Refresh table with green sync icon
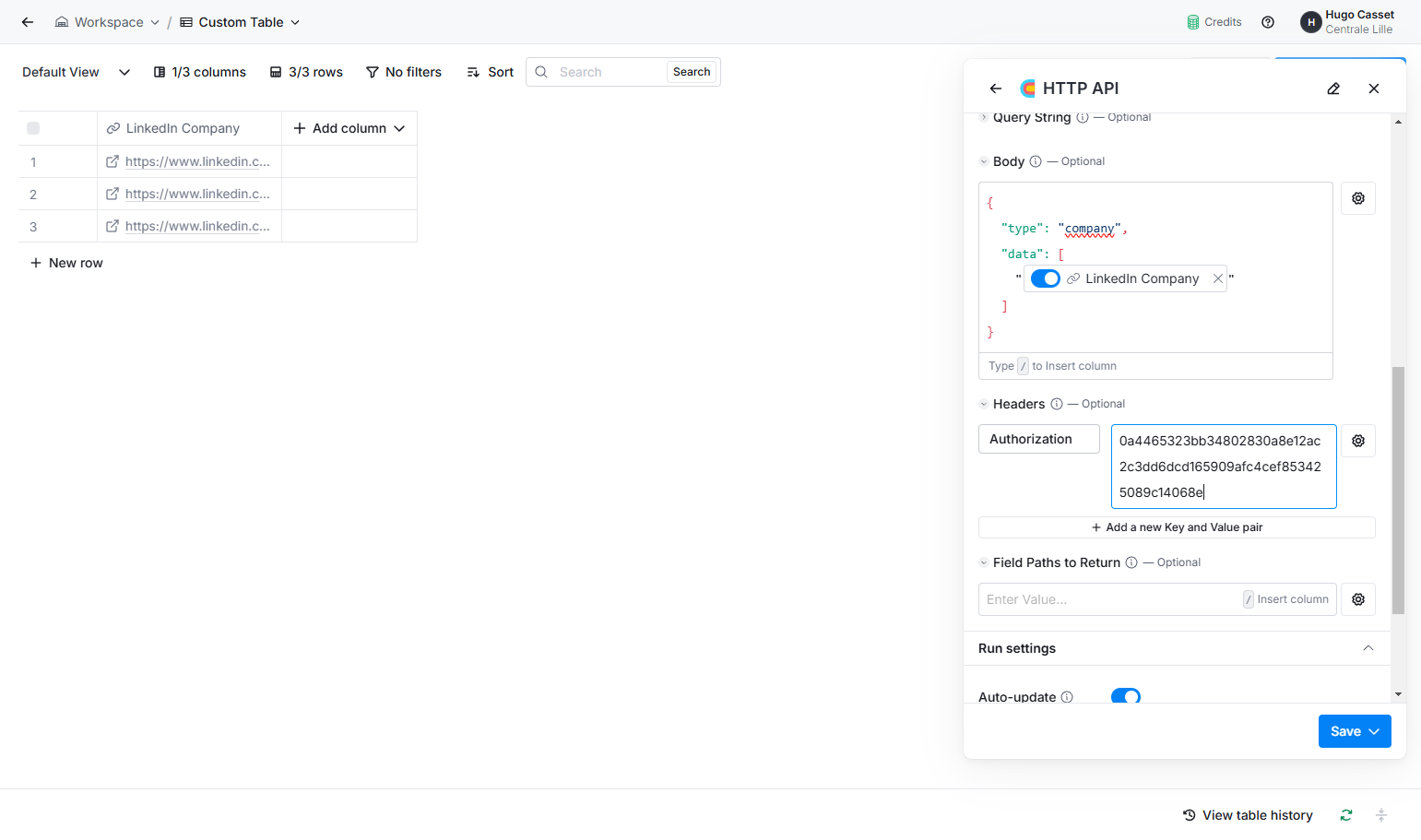1421x840 pixels. (x=1346, y=815)
